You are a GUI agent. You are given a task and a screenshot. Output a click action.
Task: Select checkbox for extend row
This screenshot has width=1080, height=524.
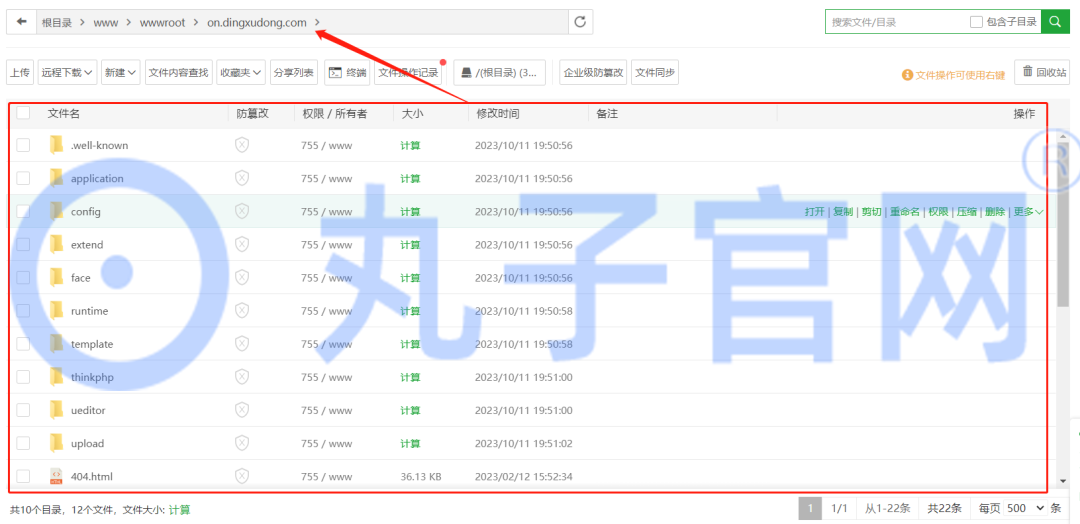click(23, 244)
